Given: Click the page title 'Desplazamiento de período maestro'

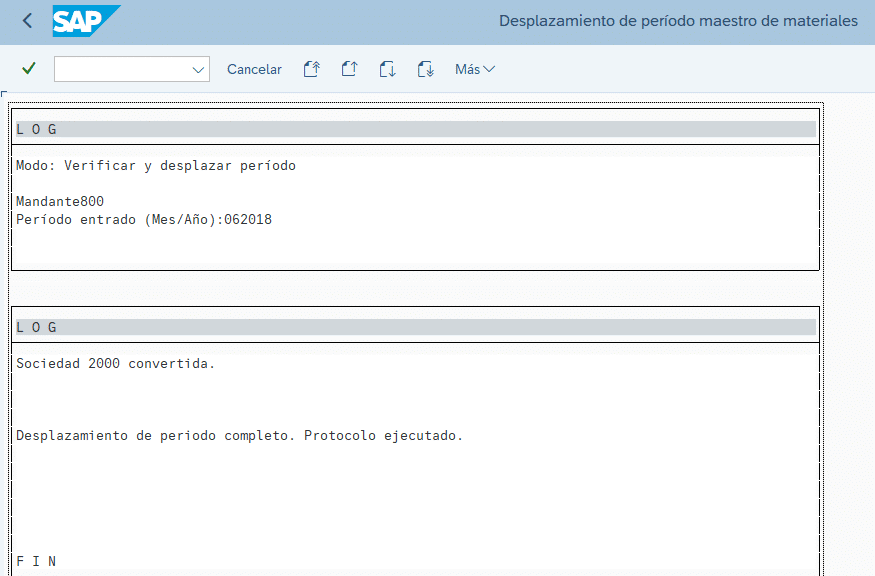Looking at the screenshot, I should tap(677, 21).
